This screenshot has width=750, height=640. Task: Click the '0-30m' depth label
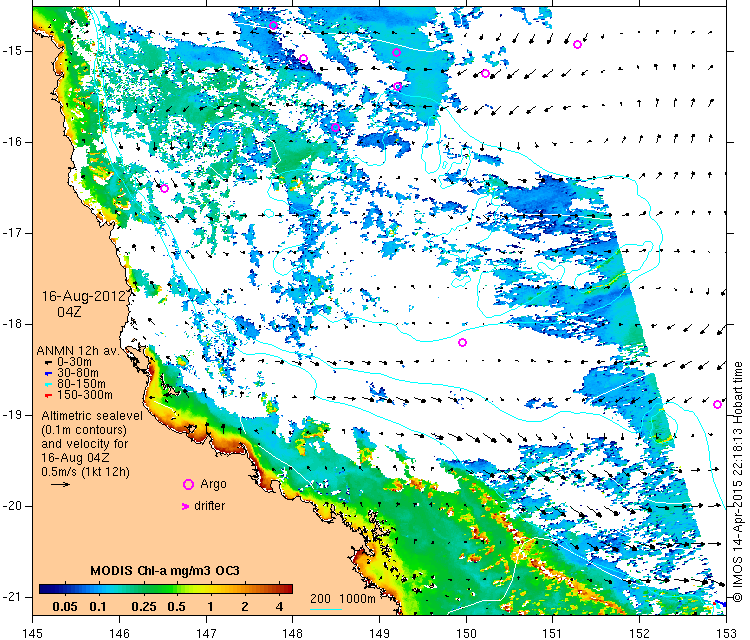click(x=74, y=362)
